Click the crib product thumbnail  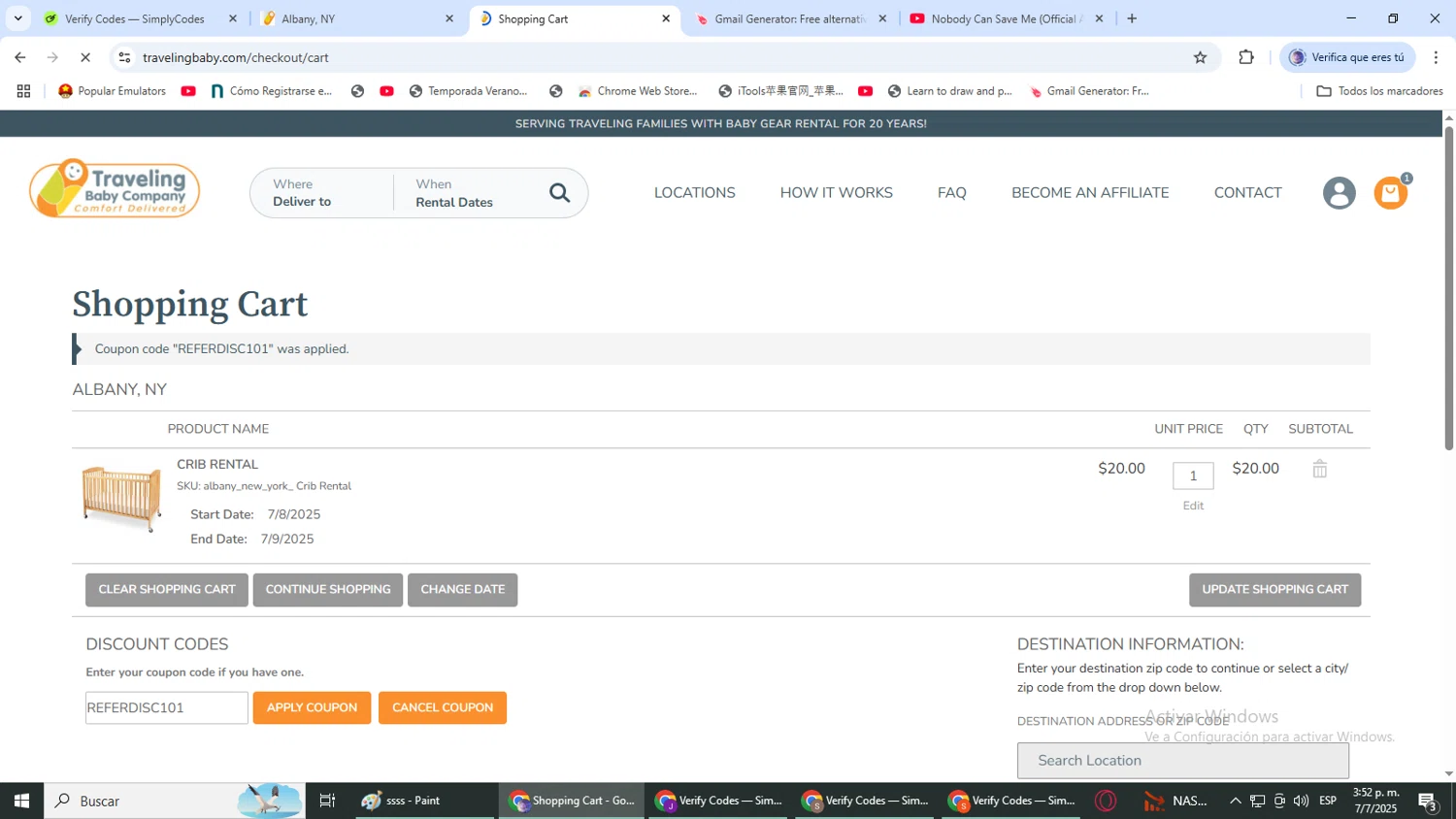pyautogui.click(x=121, y=499)
